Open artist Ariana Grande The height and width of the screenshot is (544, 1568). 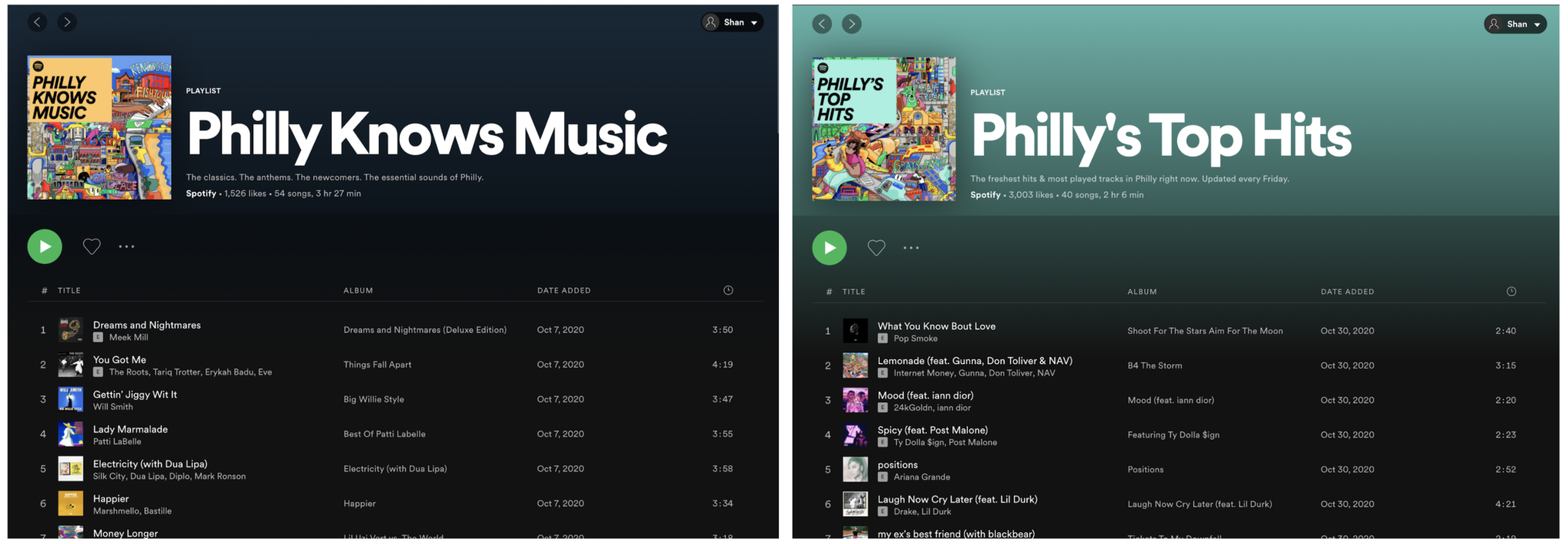[921, 477]
